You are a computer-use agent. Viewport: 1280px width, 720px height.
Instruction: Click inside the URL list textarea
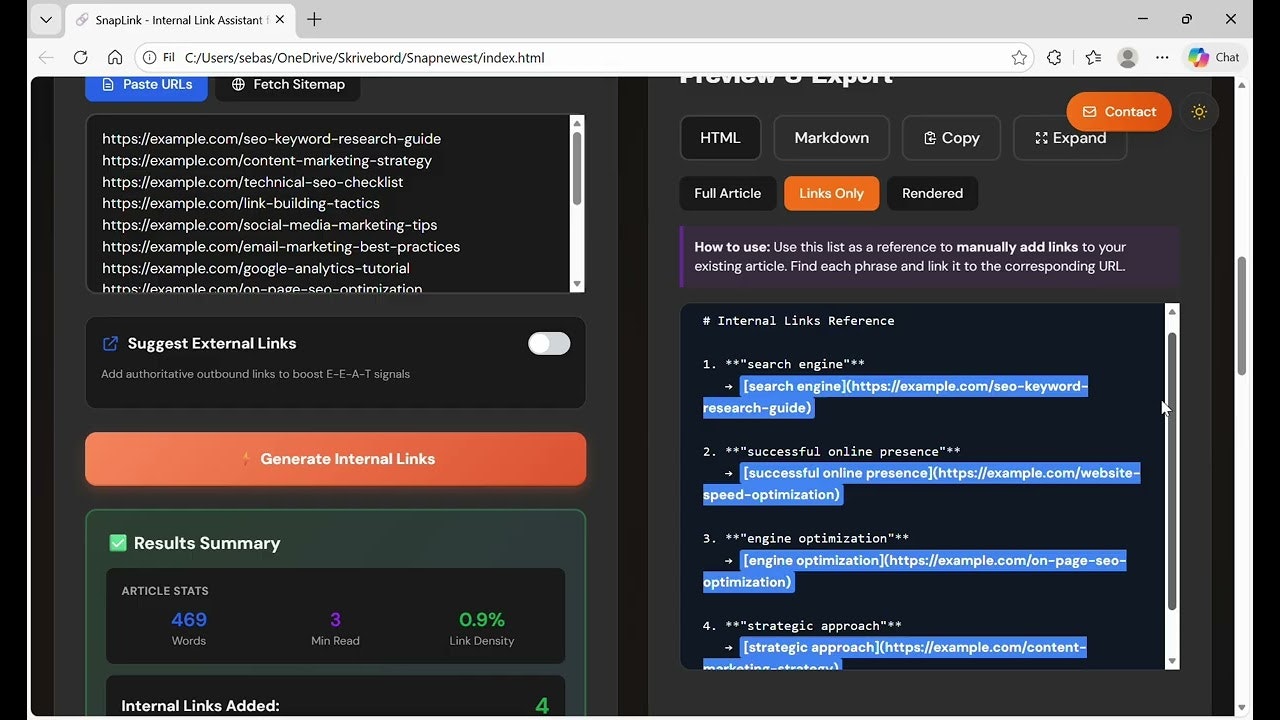coord(327,204)
